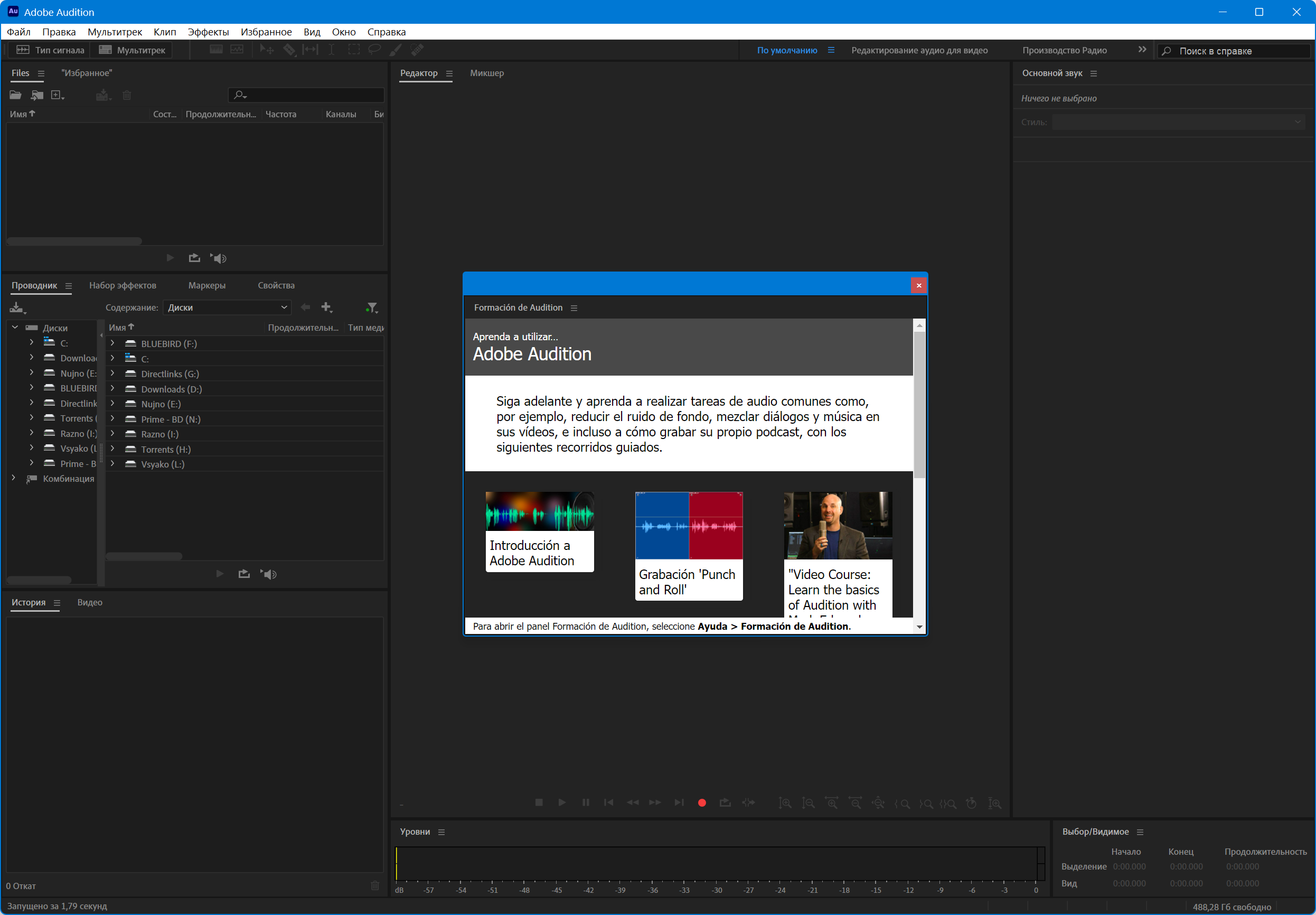
Task: Toggle Multitrack view button
Action: click(x=133, y=50)
